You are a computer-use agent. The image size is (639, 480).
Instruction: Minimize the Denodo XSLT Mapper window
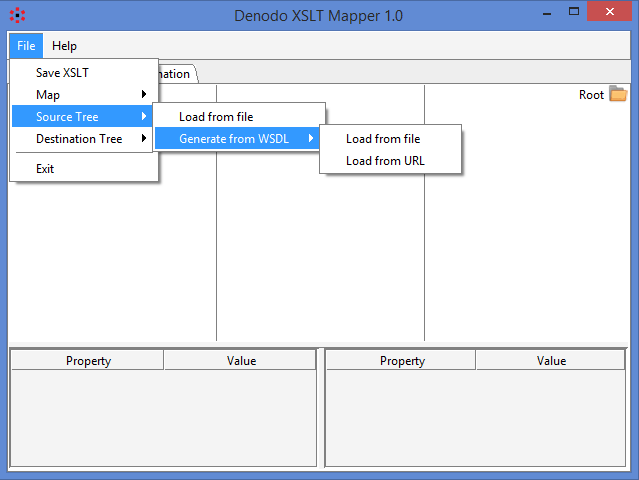(x=547, y=12)
